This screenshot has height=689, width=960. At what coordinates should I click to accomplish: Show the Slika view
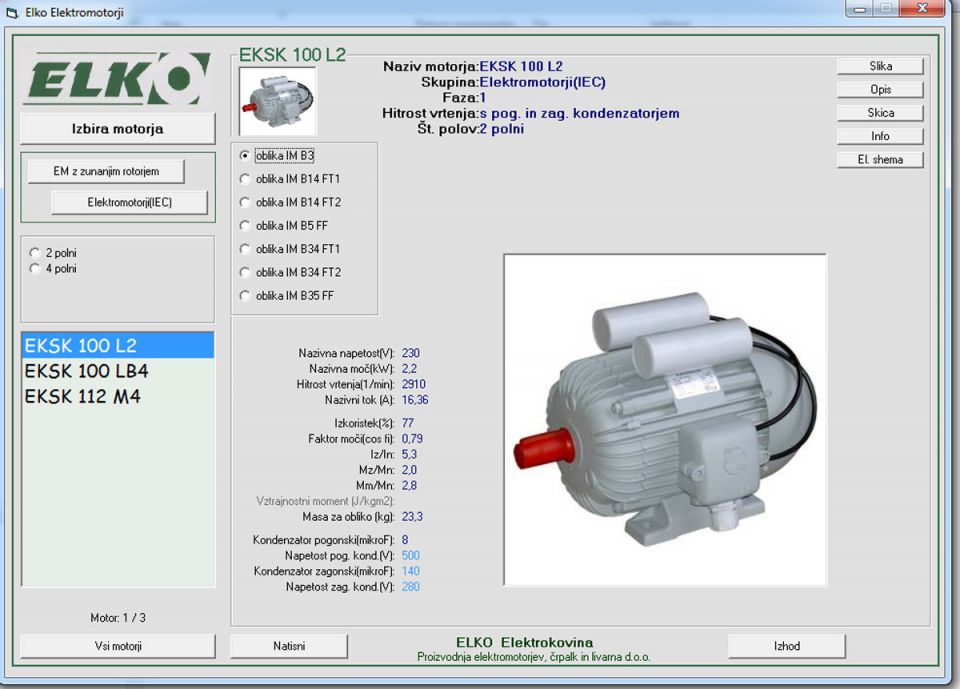coord(880,66)
